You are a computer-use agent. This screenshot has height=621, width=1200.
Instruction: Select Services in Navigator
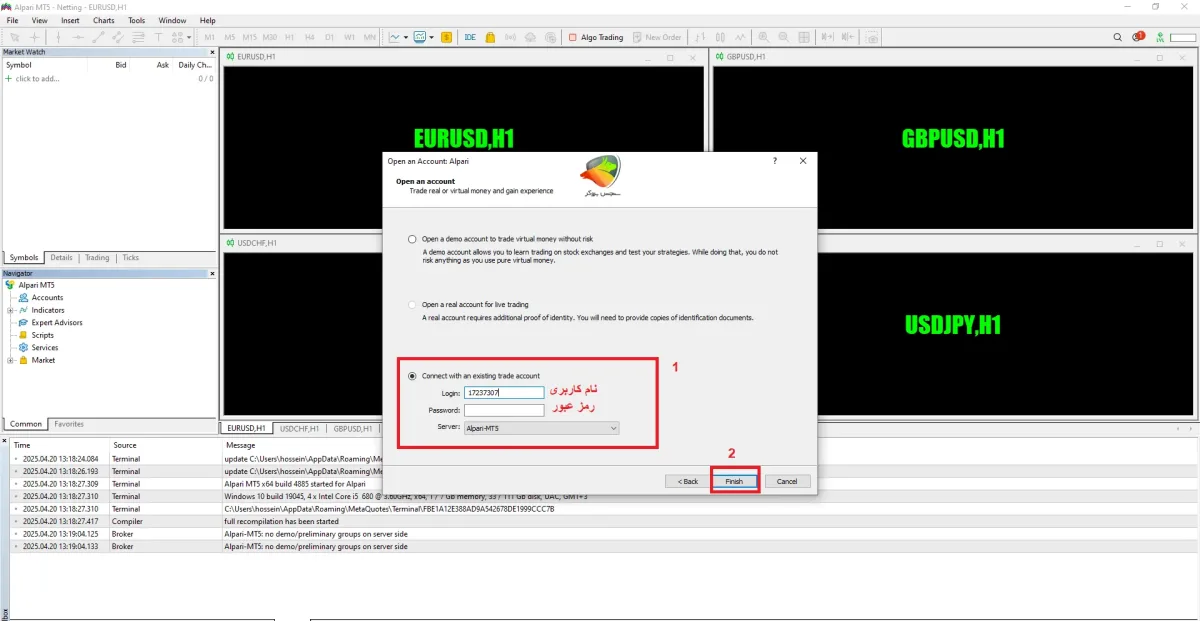tap(45, 348)
